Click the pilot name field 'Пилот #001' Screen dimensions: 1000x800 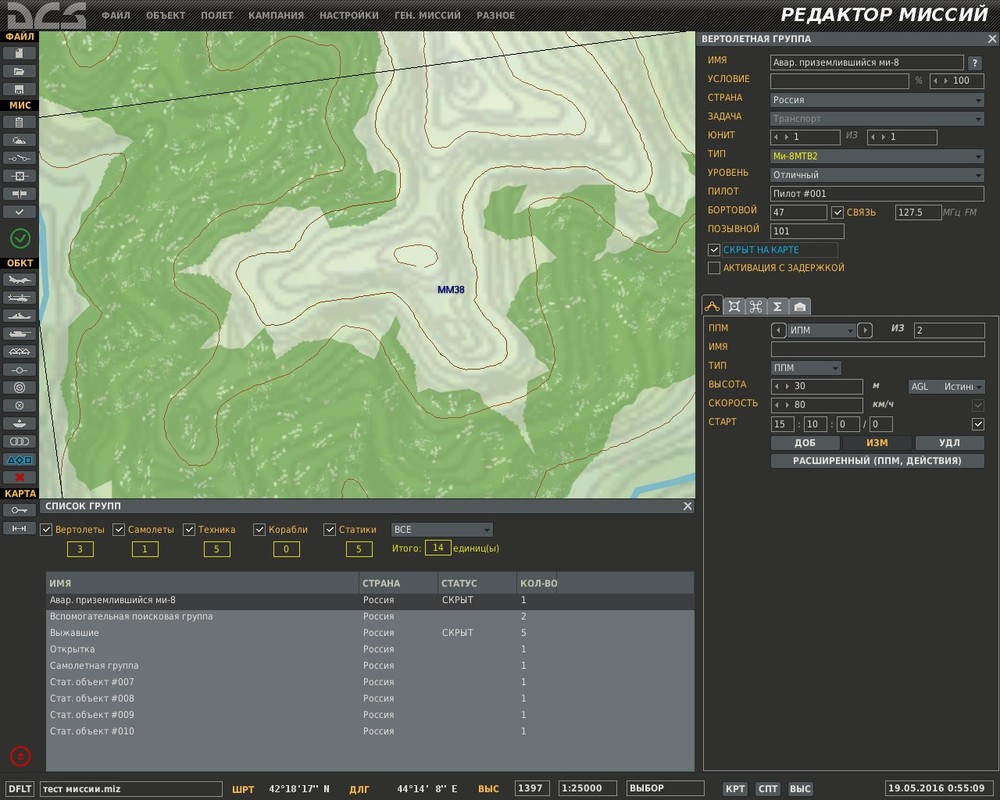click(877, 193)
